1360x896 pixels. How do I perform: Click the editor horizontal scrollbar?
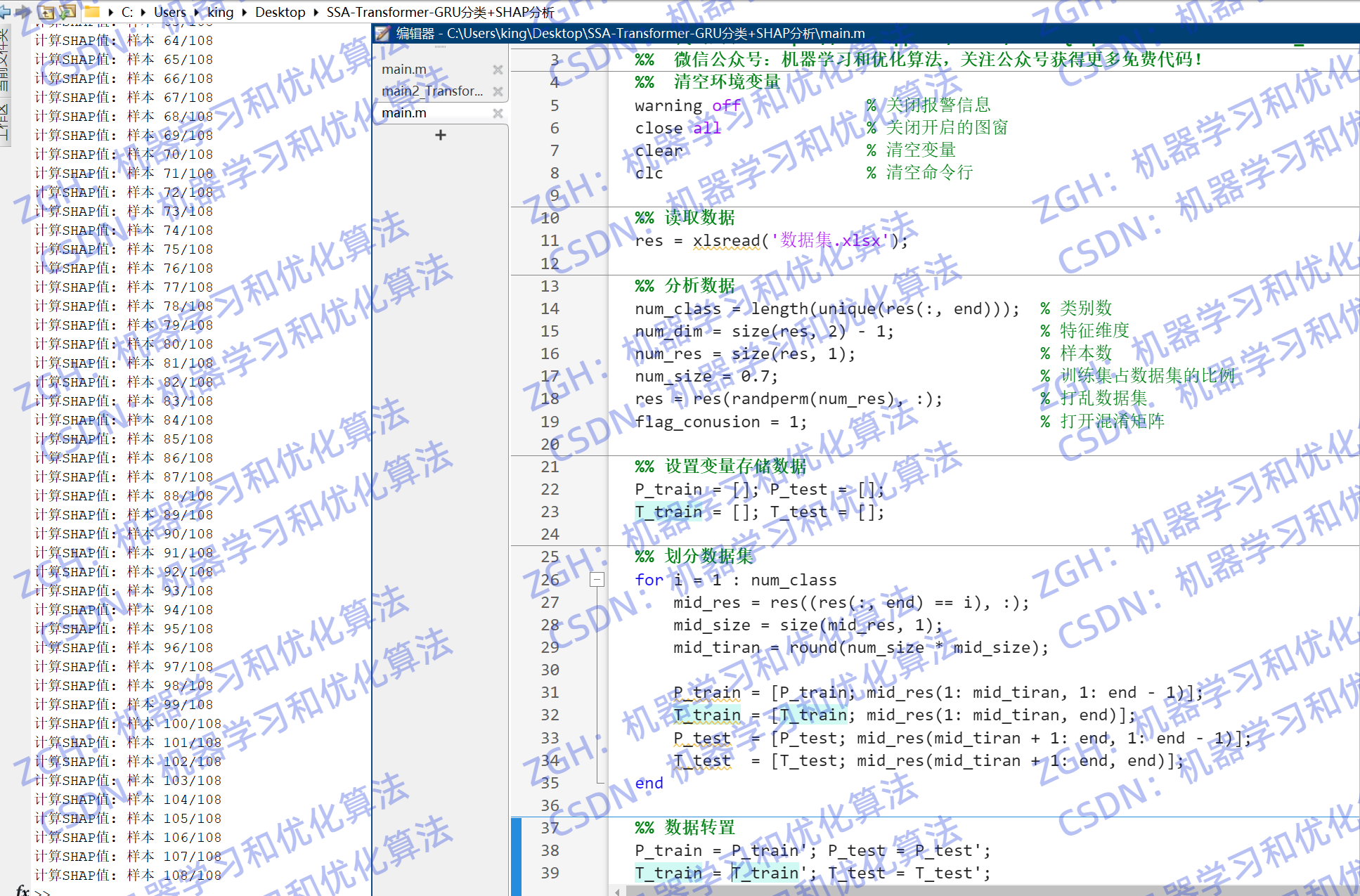984,891
